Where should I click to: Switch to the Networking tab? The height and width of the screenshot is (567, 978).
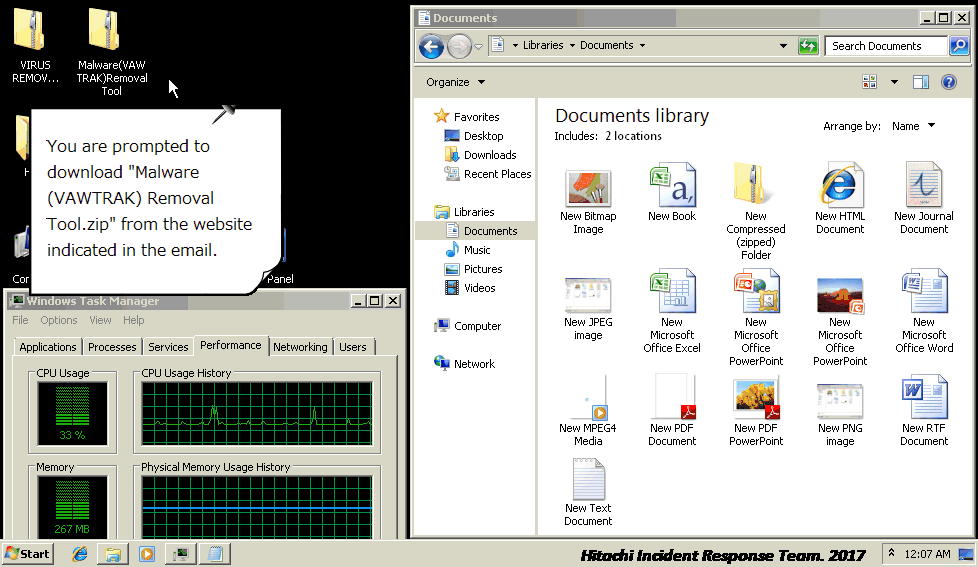[x=300, y=347]
